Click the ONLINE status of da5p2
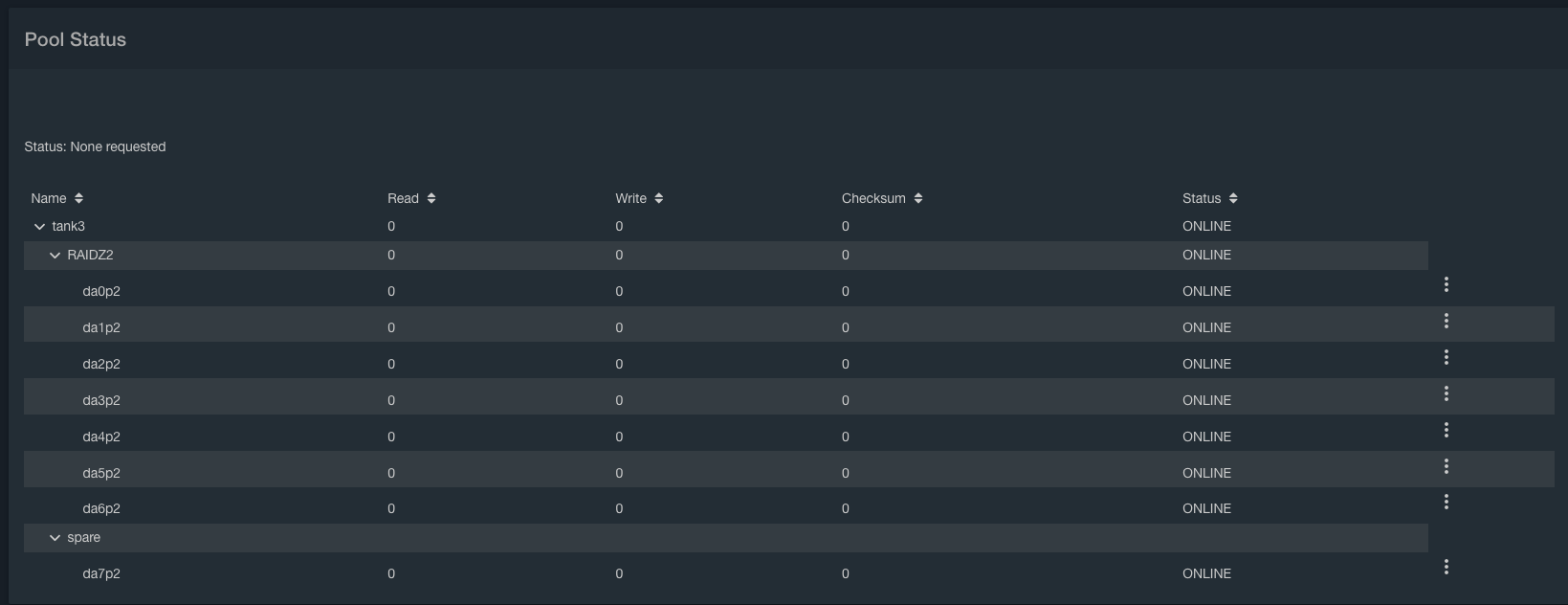 [x=1206, y=473]
